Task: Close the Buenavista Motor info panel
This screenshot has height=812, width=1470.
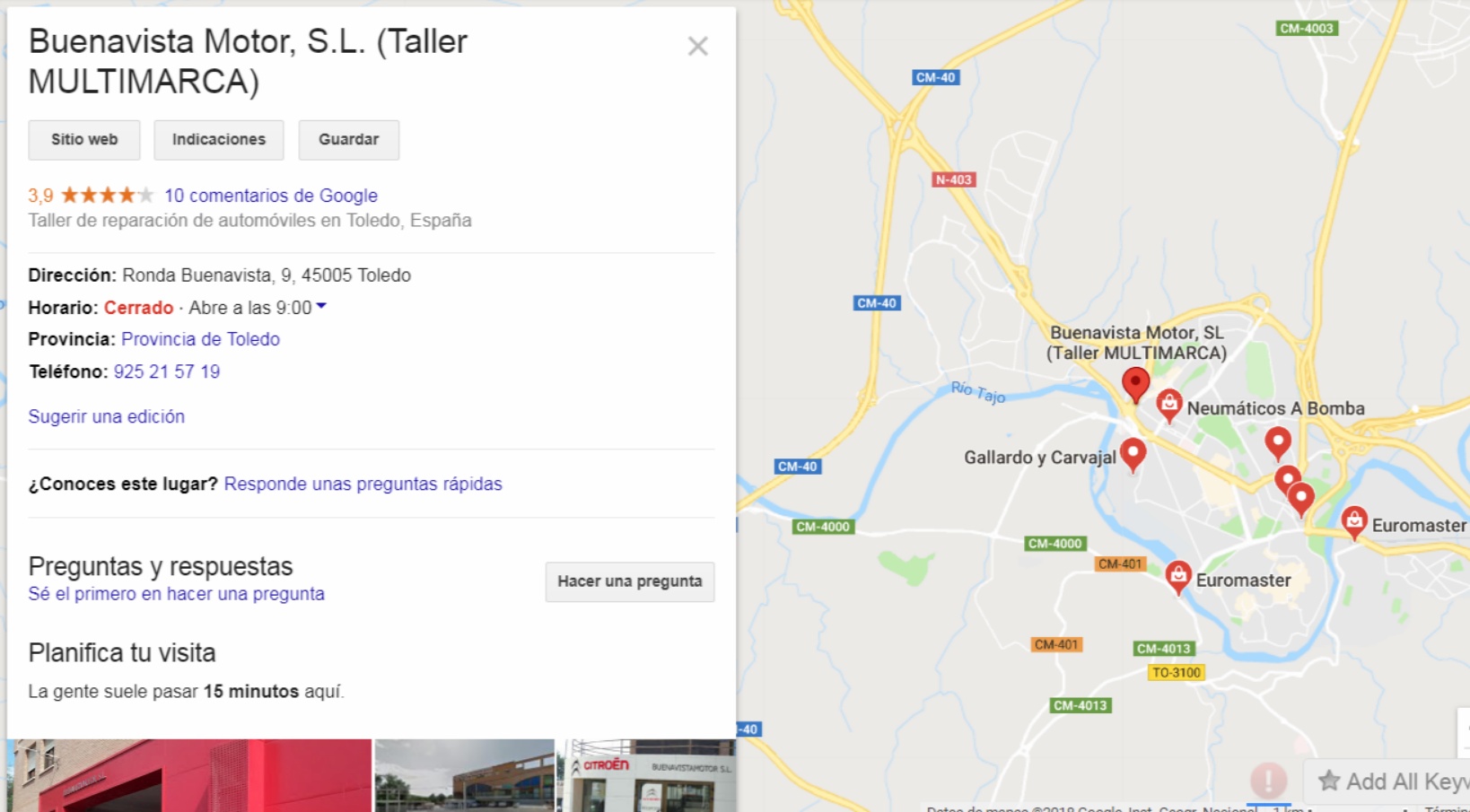Action: click(697, 46)
